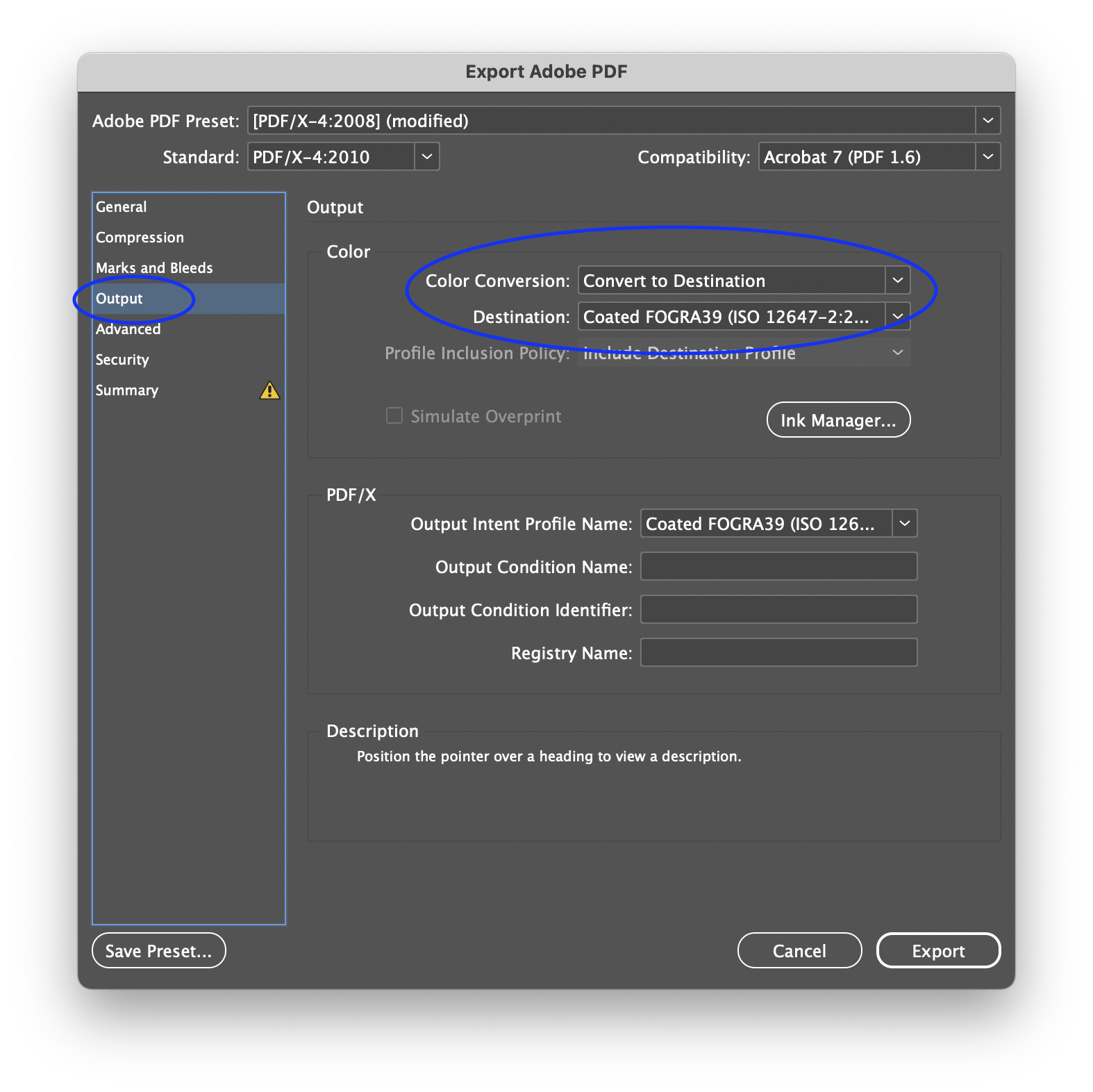1093x1092 pixels.
Task: Open the Profile Inclusion Policy dropdown
Action: click(x=896, y=353)
